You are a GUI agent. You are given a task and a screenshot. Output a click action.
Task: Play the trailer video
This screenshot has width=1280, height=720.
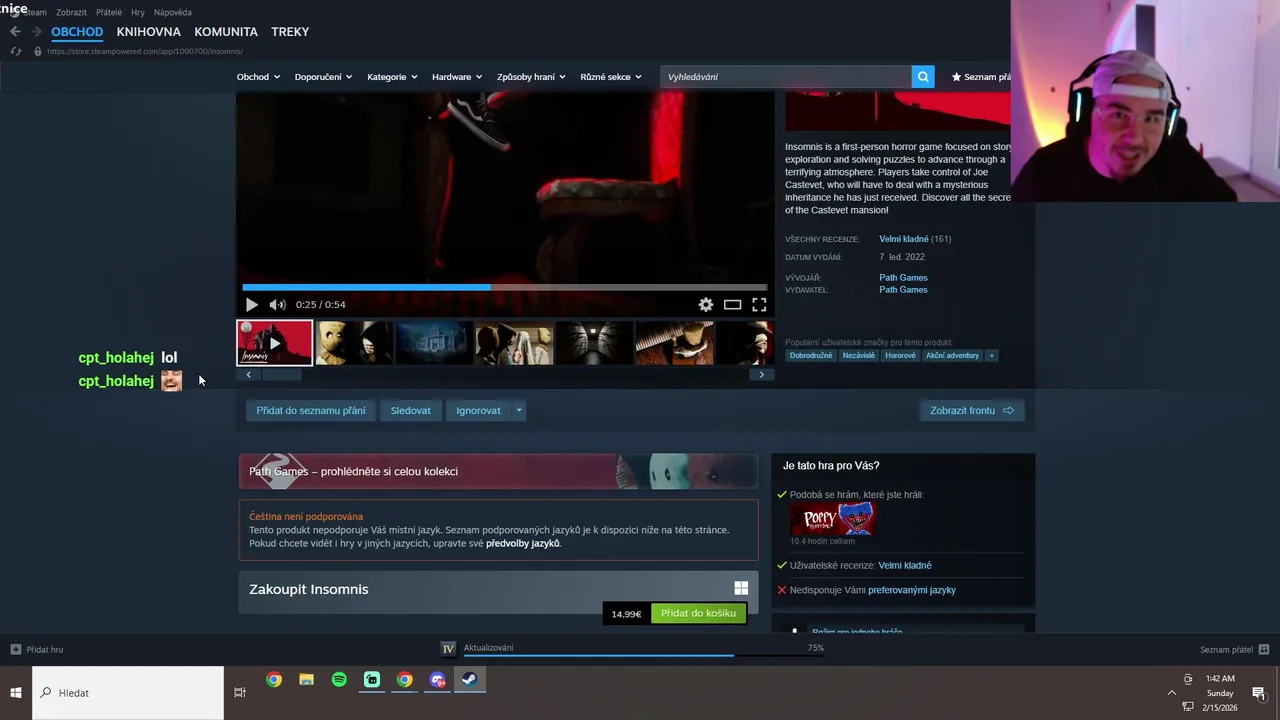[251, 305]
